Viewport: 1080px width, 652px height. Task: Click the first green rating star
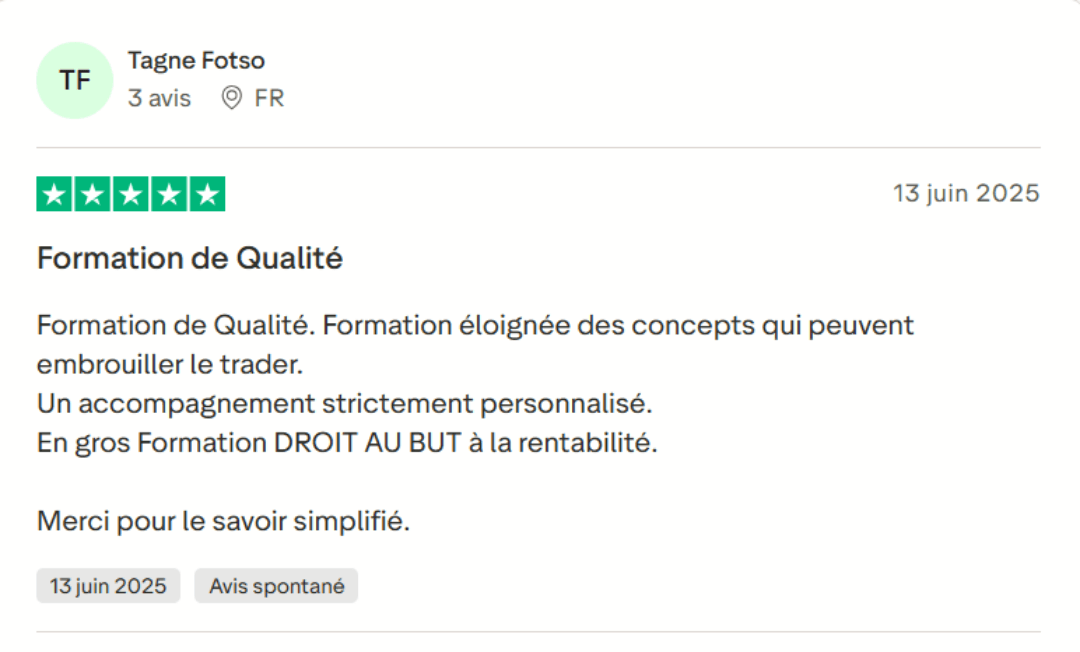[x=55, y=194]
